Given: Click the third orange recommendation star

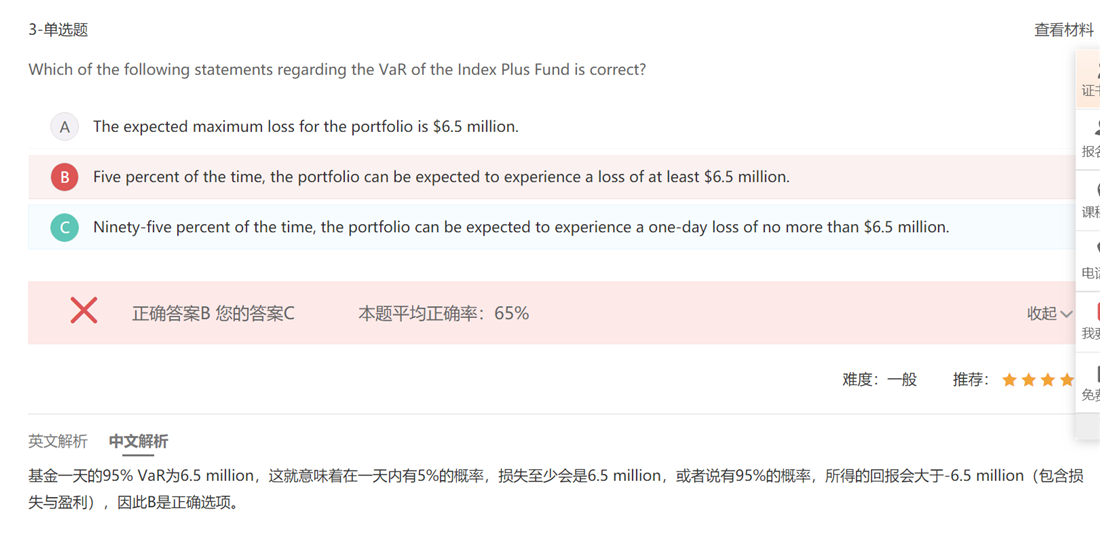Looking at the screenshot, I should click(1048, 380).
